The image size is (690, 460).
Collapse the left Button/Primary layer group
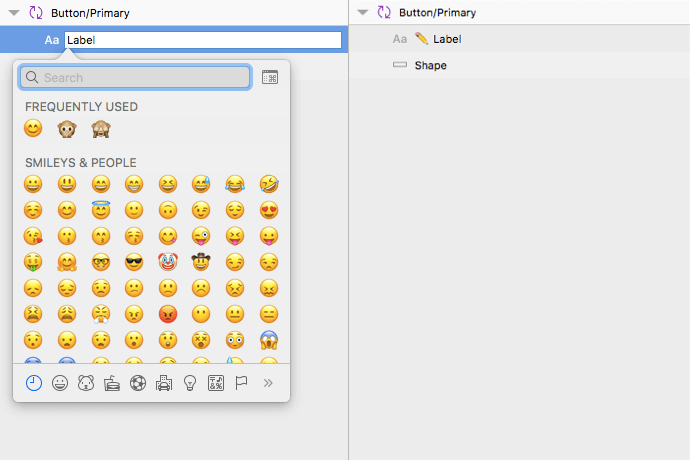coord(14,13)
